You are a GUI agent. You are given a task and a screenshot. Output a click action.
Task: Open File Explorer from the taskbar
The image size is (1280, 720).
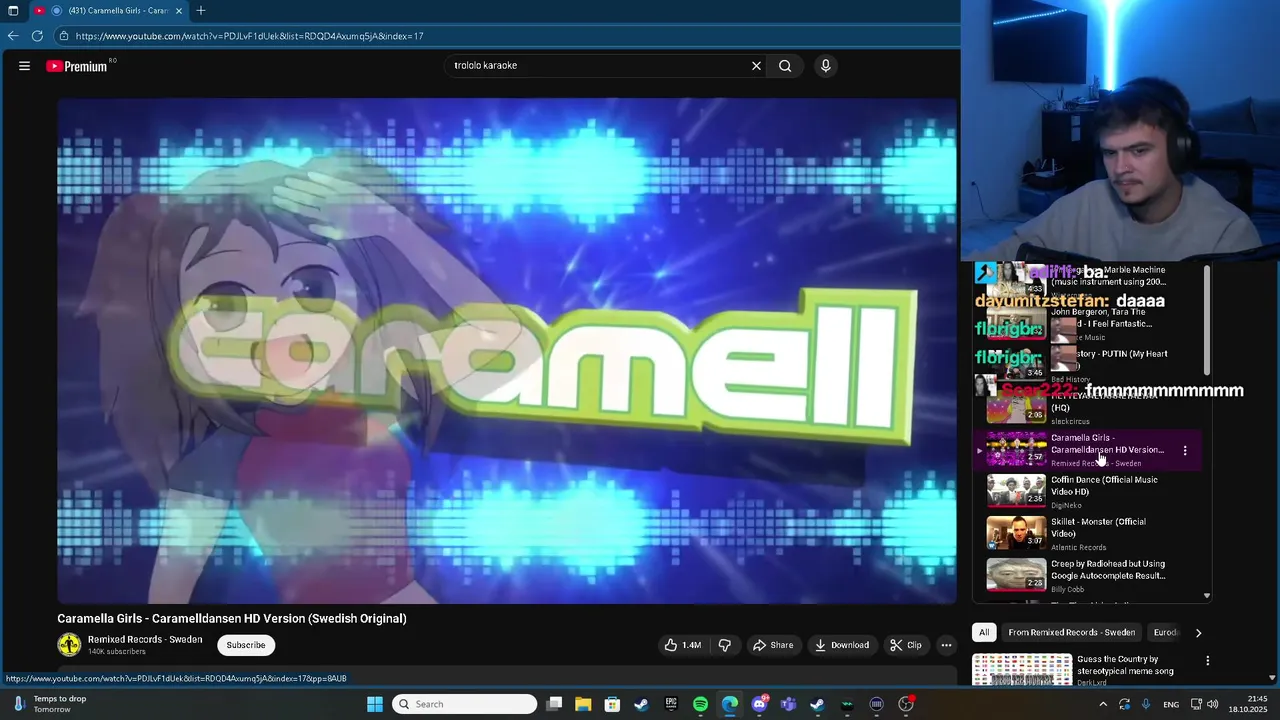tap(583, 704)
